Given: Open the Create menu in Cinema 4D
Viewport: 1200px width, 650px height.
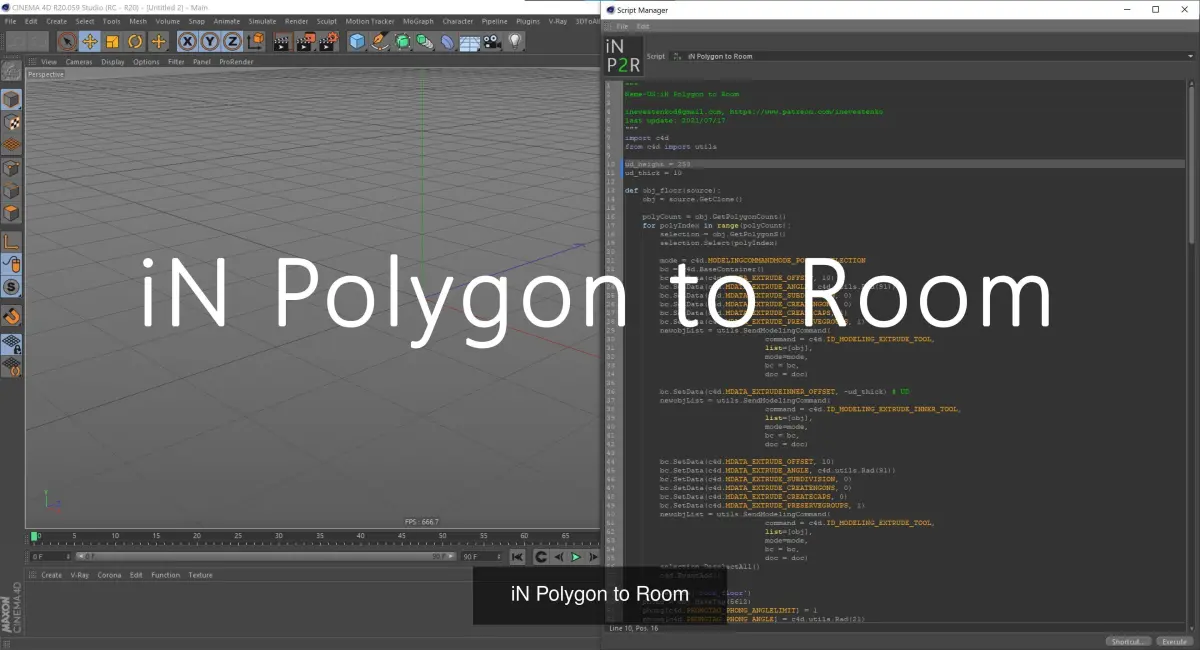Looking at the screenshot, I should pos(56,21).
